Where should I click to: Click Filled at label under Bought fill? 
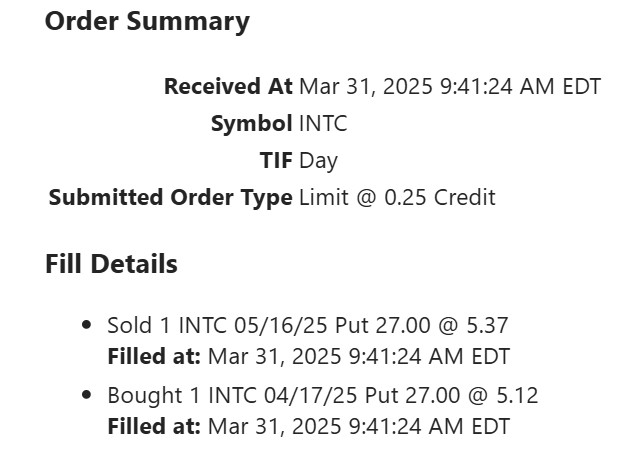(154, 426)
